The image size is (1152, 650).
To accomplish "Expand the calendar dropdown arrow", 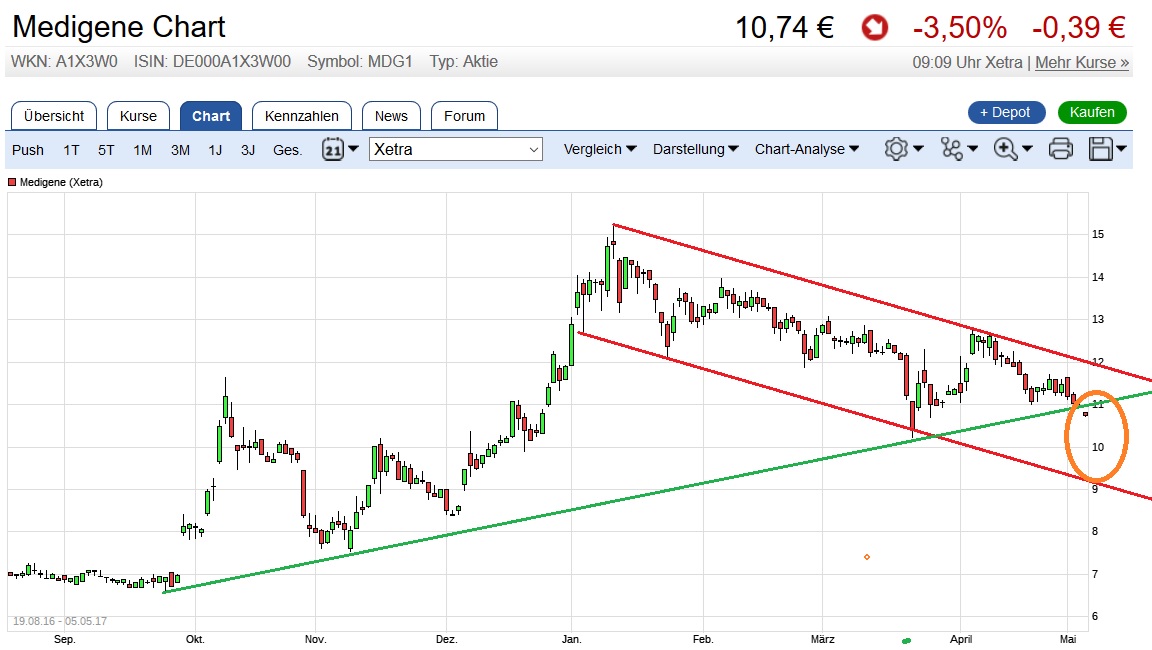I will [353, 149].
